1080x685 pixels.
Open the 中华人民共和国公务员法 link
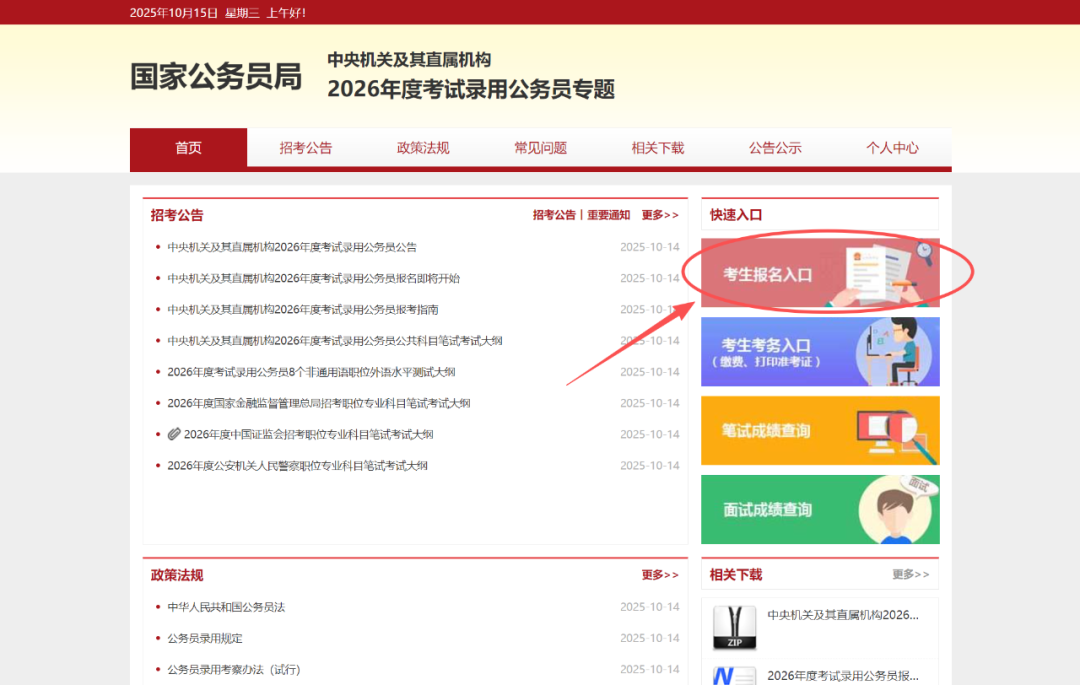(x=226, y=607)
